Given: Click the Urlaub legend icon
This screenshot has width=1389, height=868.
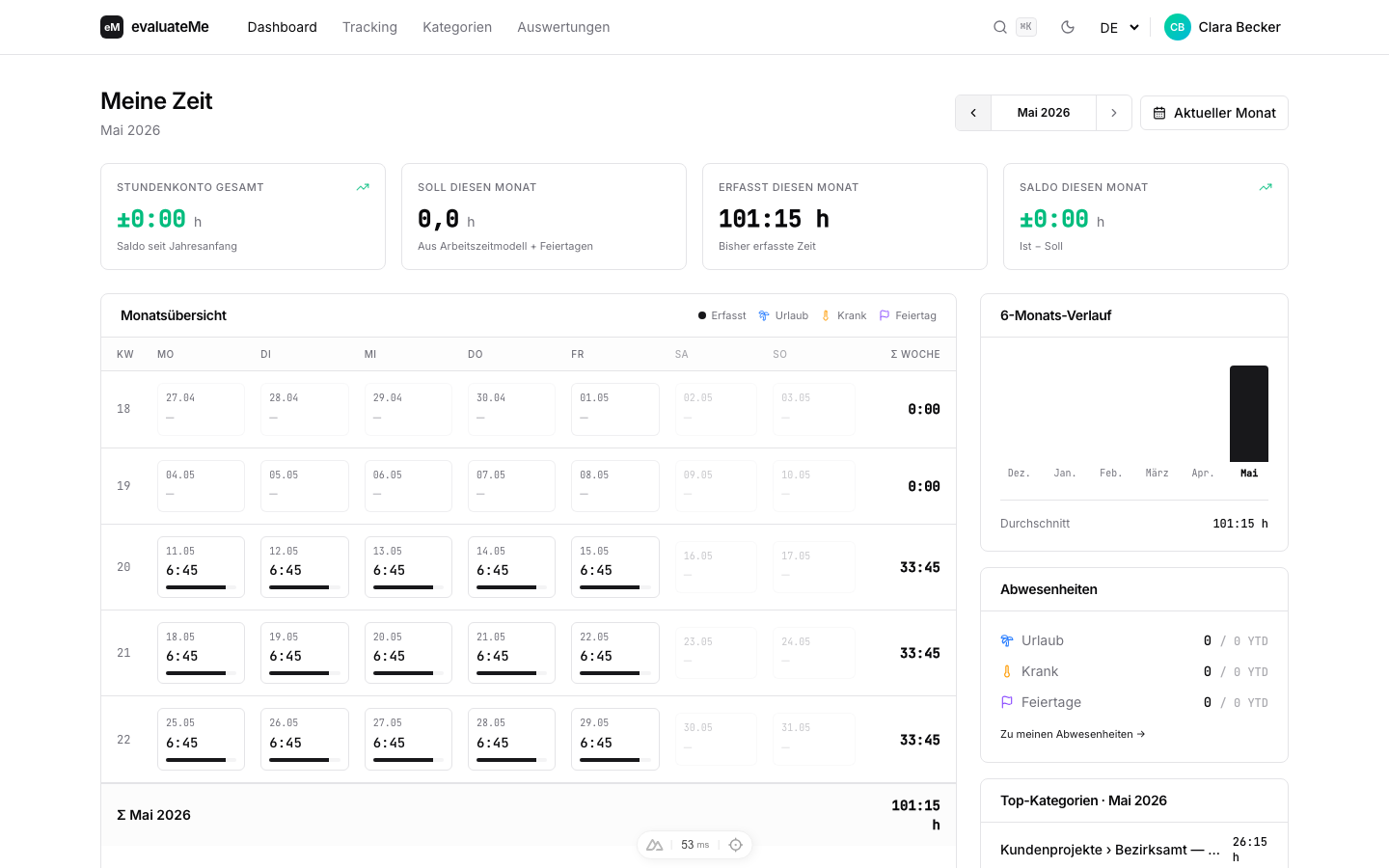Looking at the screenshot, I should click(764, 315).
